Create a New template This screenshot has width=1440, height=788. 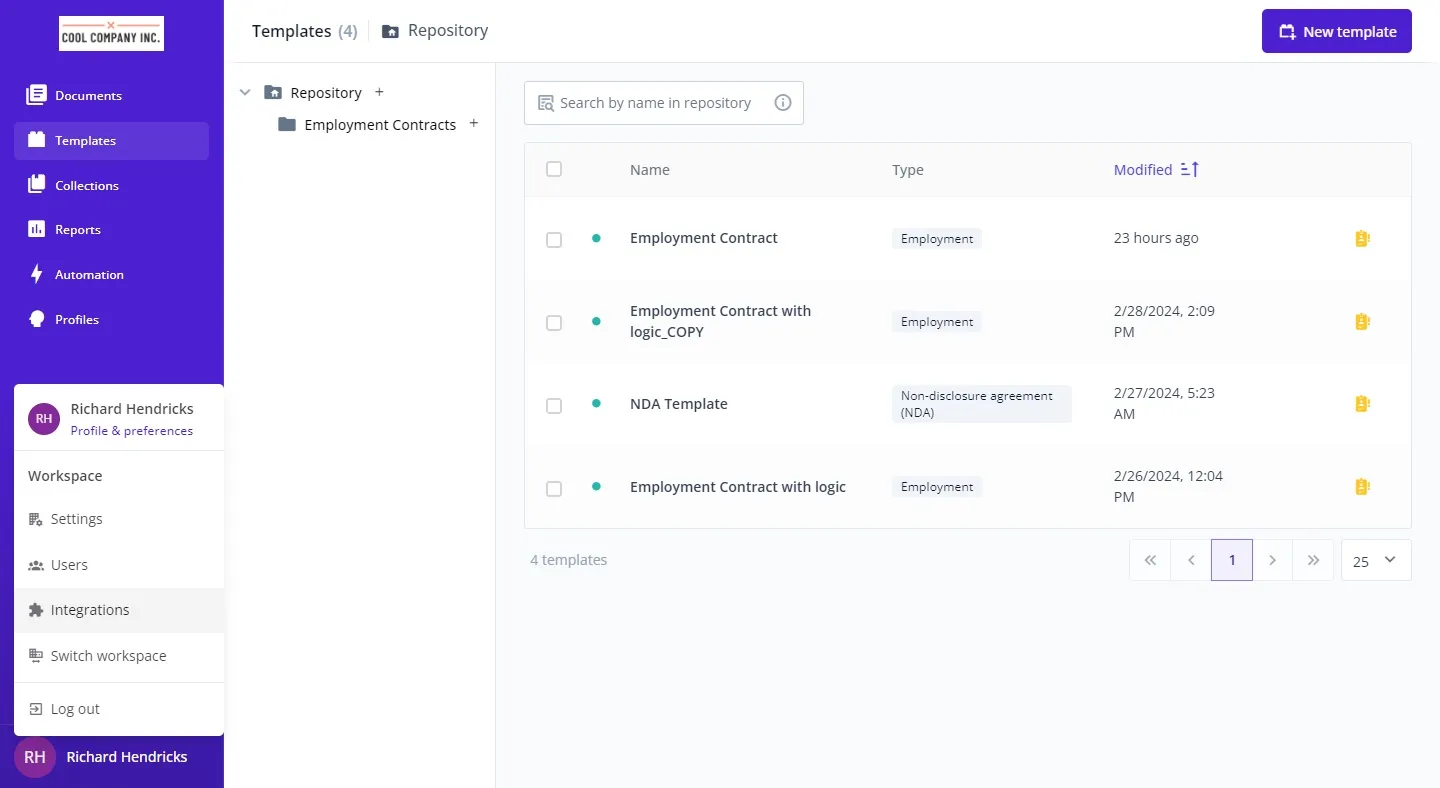click(x=1336, y=32)
